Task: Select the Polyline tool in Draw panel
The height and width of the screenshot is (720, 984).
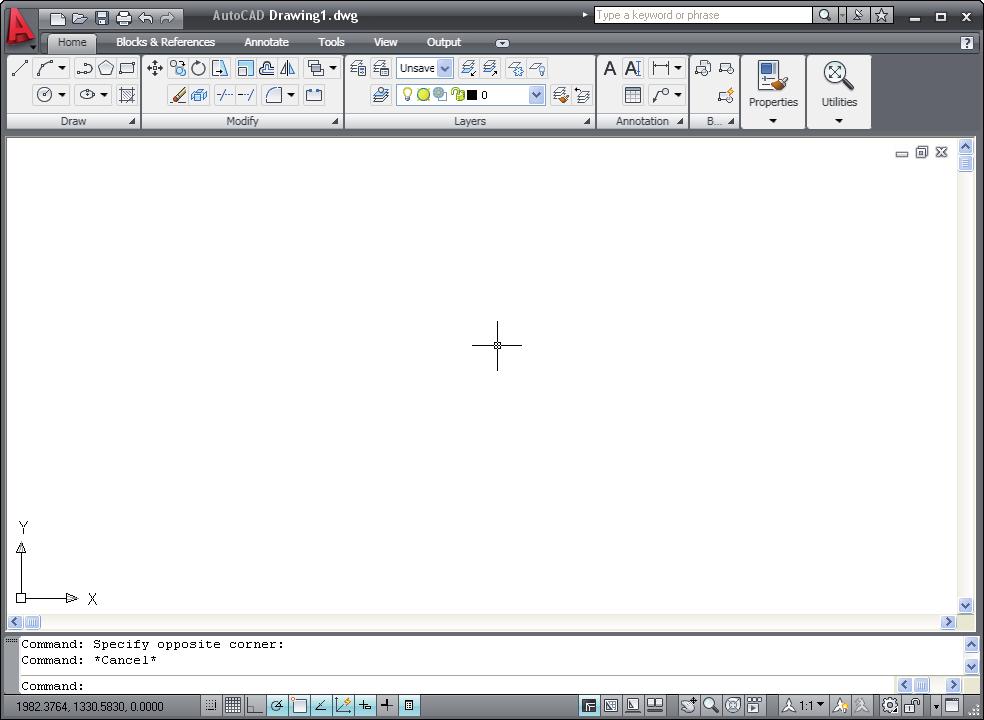Action: click(x=83, y=68)
